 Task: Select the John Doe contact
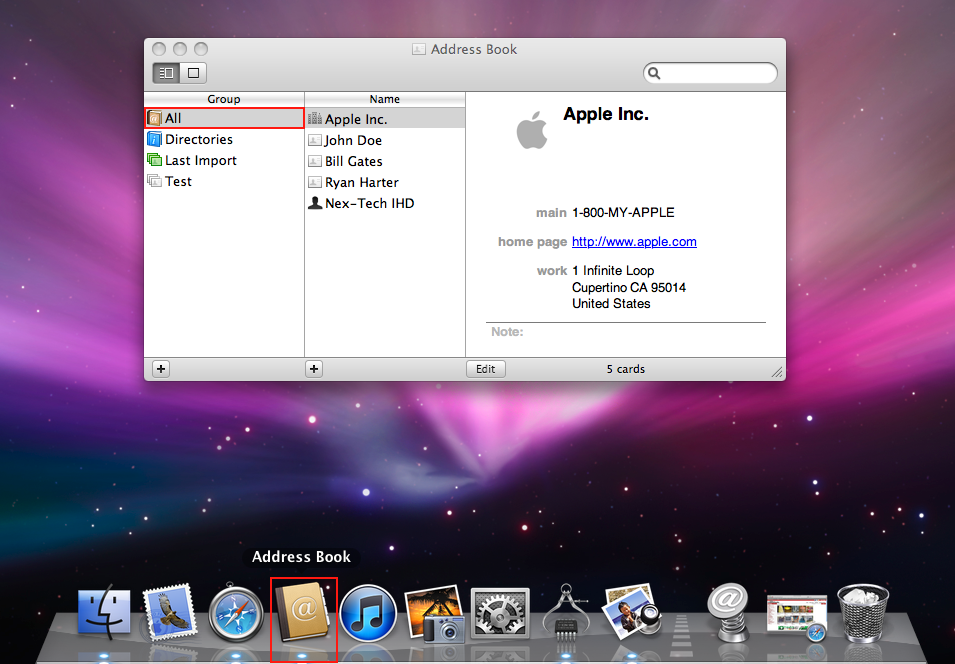point(385,140)
